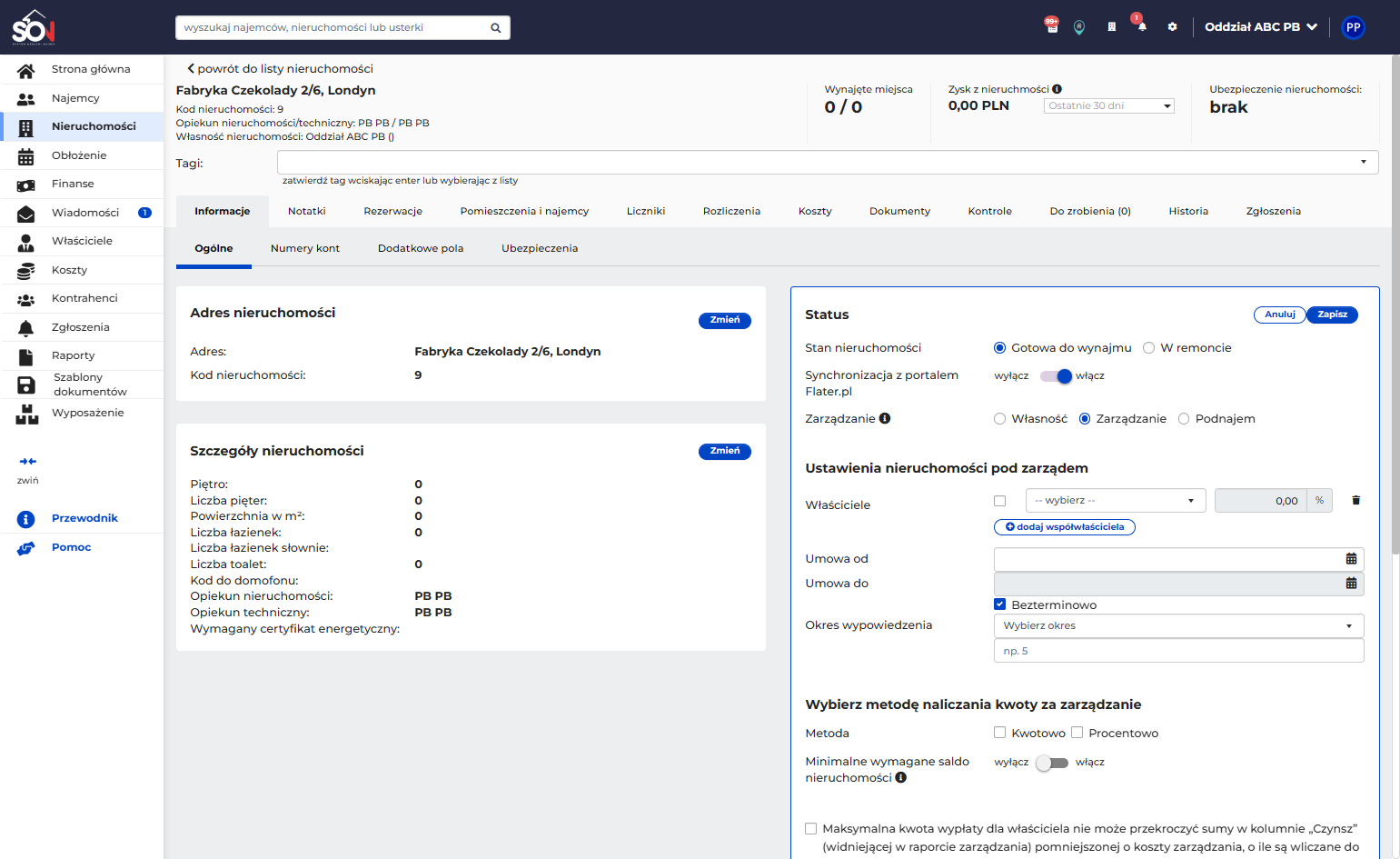The width and height of the screenshot is (1400, 859).
Task: Switch to Dokumenty tab
Action: (899, 211)
